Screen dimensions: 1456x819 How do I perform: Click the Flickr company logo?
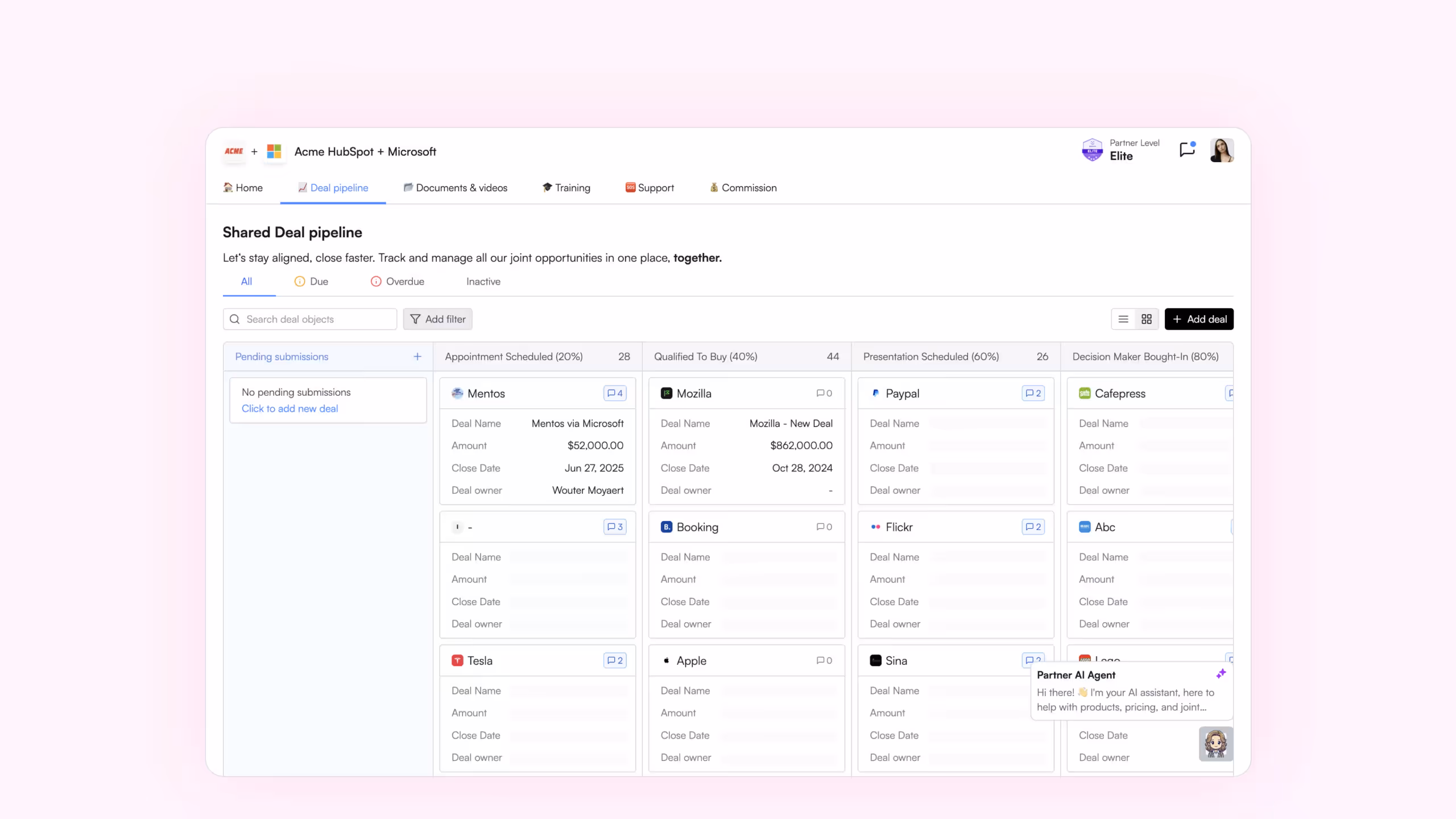tap(876, 527)
